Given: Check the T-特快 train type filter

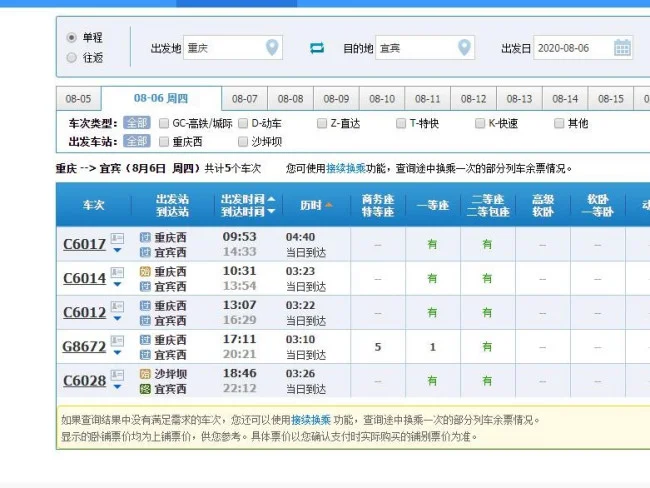Looking at the screenshot, I should click(x=401, y=123).
